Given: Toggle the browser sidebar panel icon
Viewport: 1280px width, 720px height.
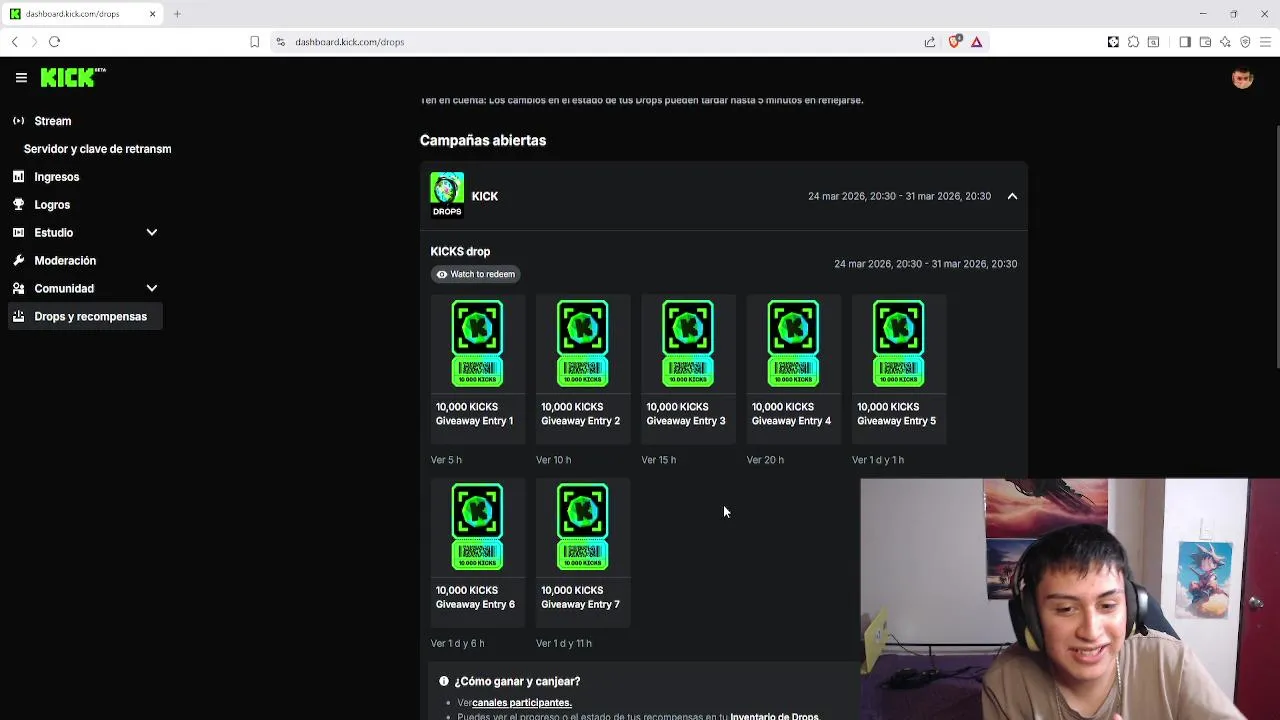Looking at the screenshot, I should 1185,42.
